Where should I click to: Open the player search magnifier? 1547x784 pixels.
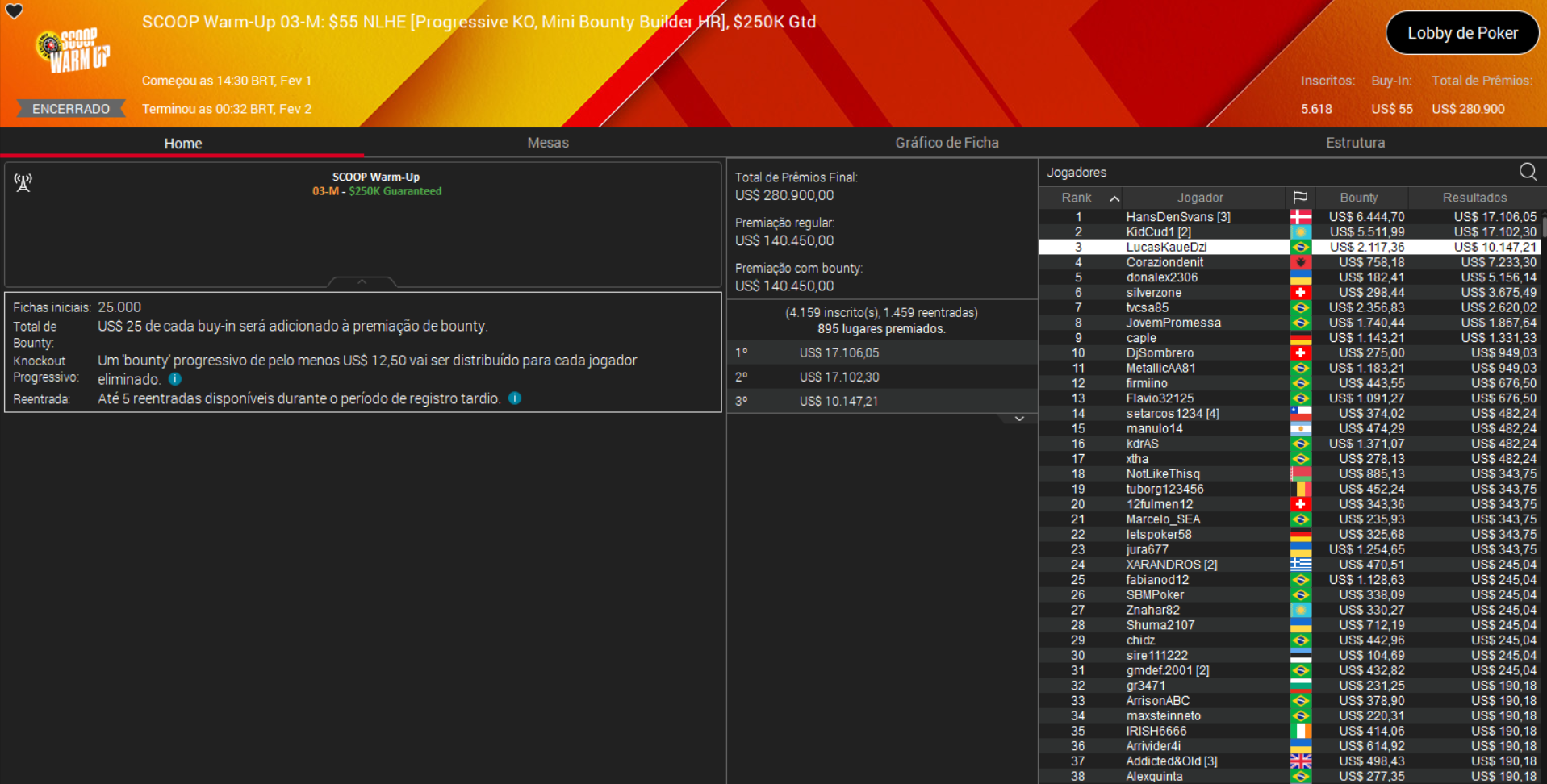point(1528,172)
